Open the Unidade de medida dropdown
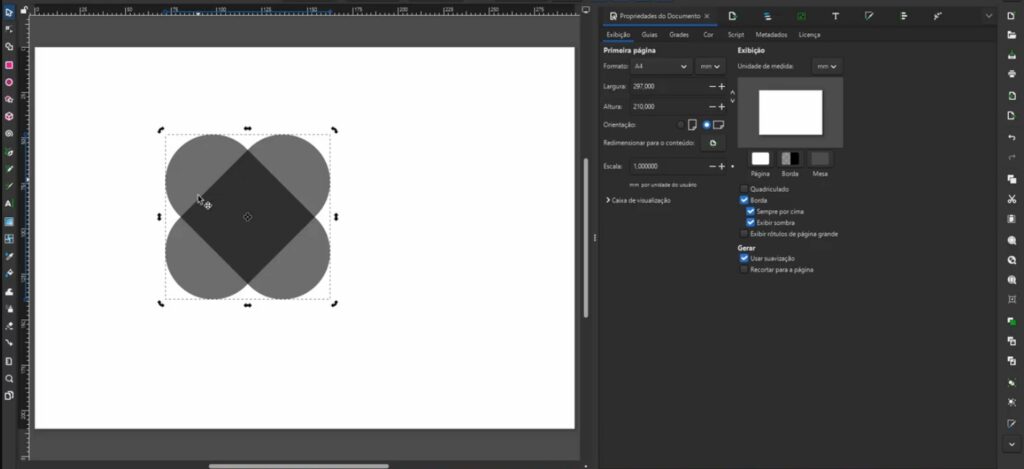1024x469 pixels. coord(826,66)
